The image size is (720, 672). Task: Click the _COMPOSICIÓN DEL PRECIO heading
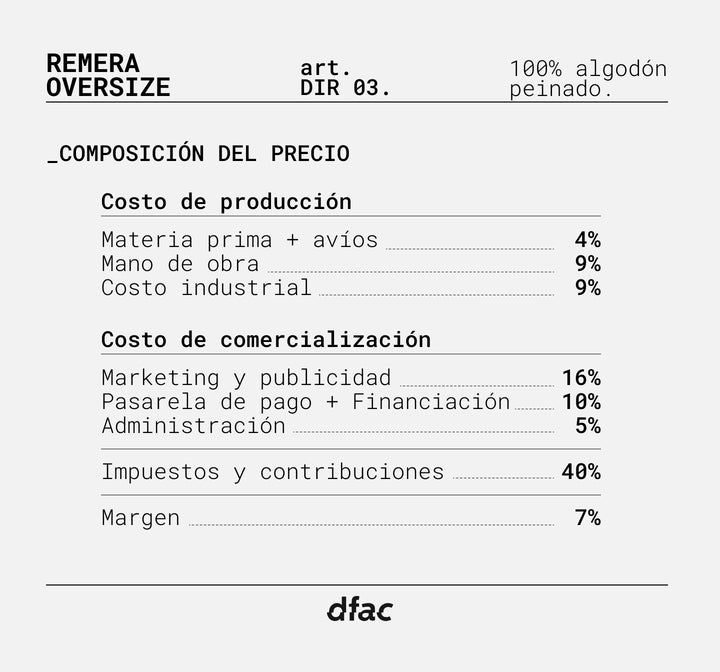[198, 154]
